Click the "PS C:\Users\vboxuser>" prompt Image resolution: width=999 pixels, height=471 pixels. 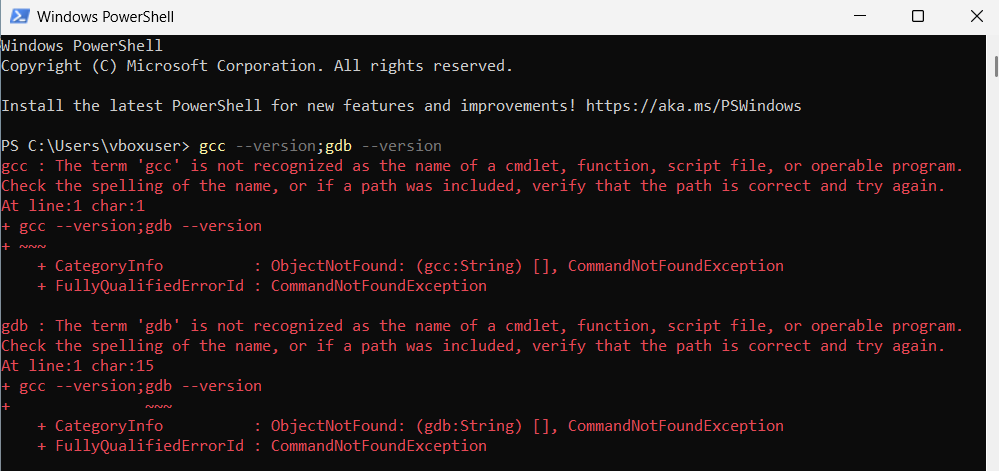95,146
